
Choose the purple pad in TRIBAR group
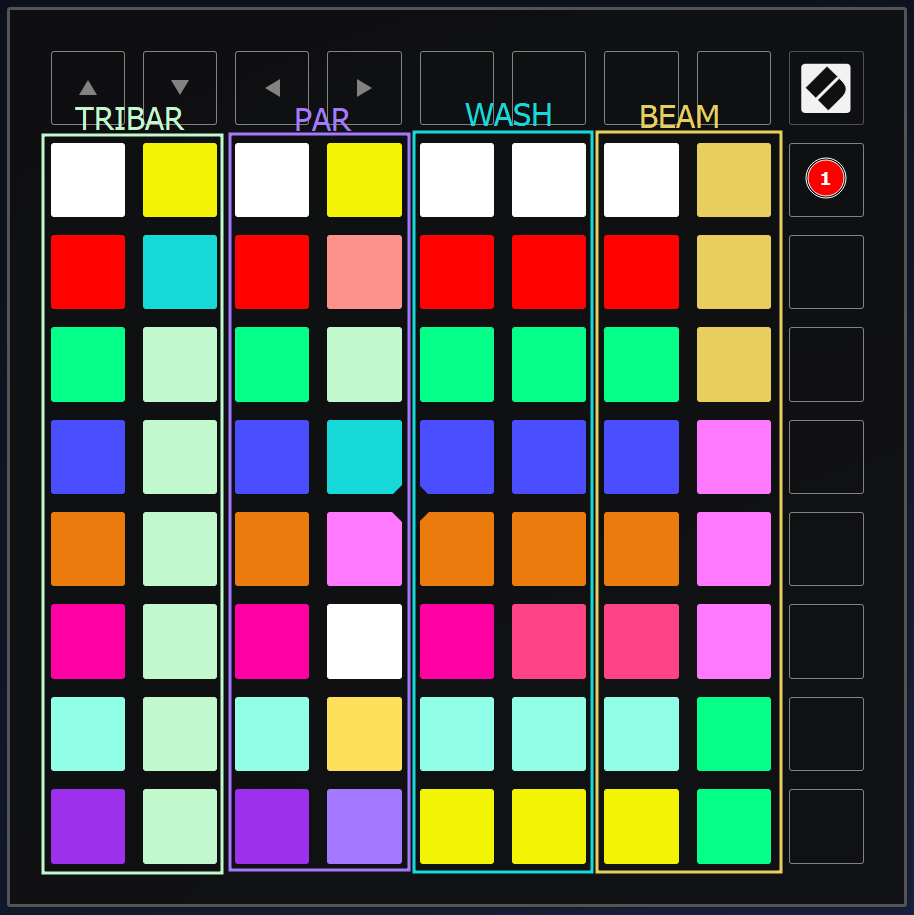click(88, 826)
